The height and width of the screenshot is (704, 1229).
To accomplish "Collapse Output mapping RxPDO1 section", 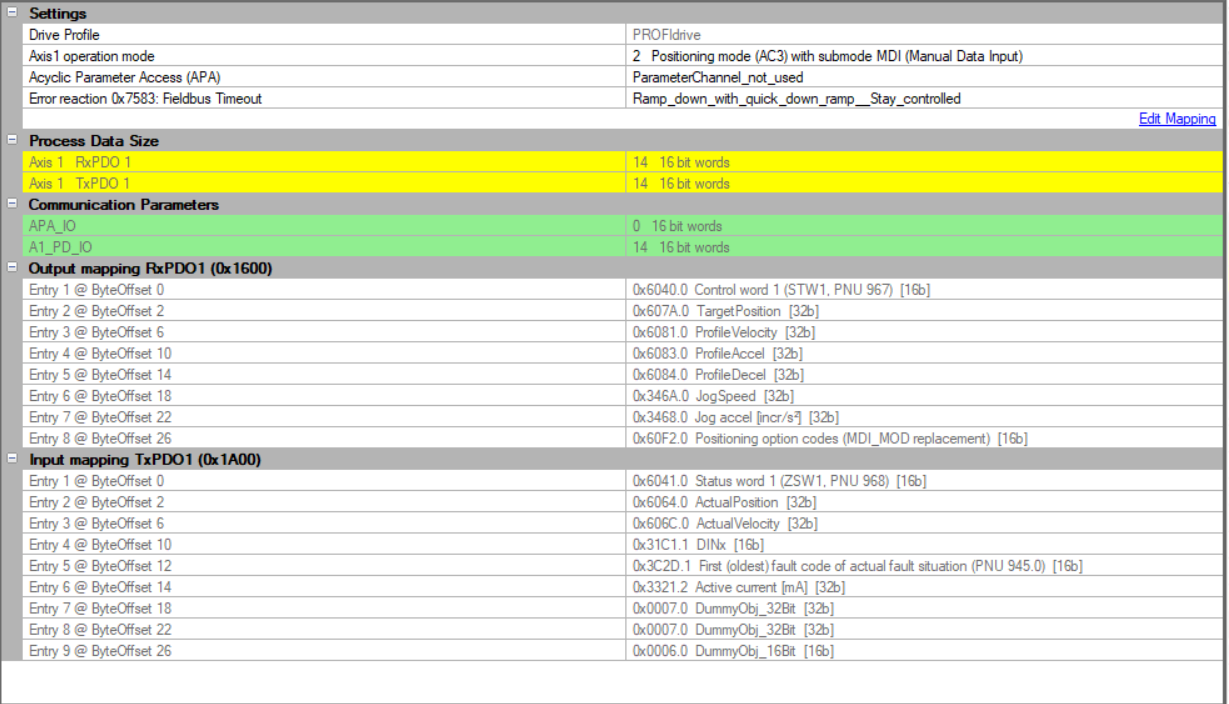I will point(11,268).
